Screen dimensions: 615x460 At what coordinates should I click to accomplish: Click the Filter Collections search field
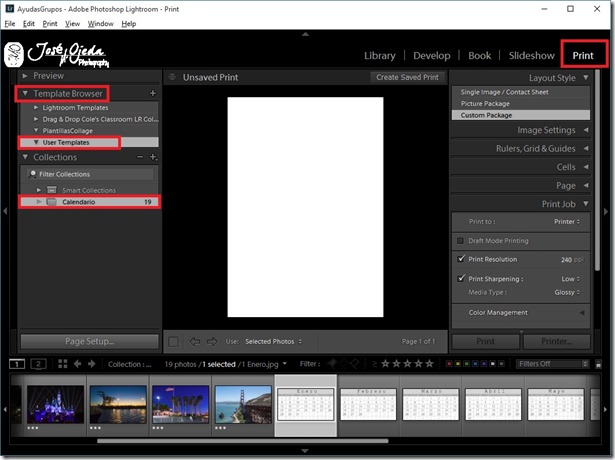click(x=90, y=174)
